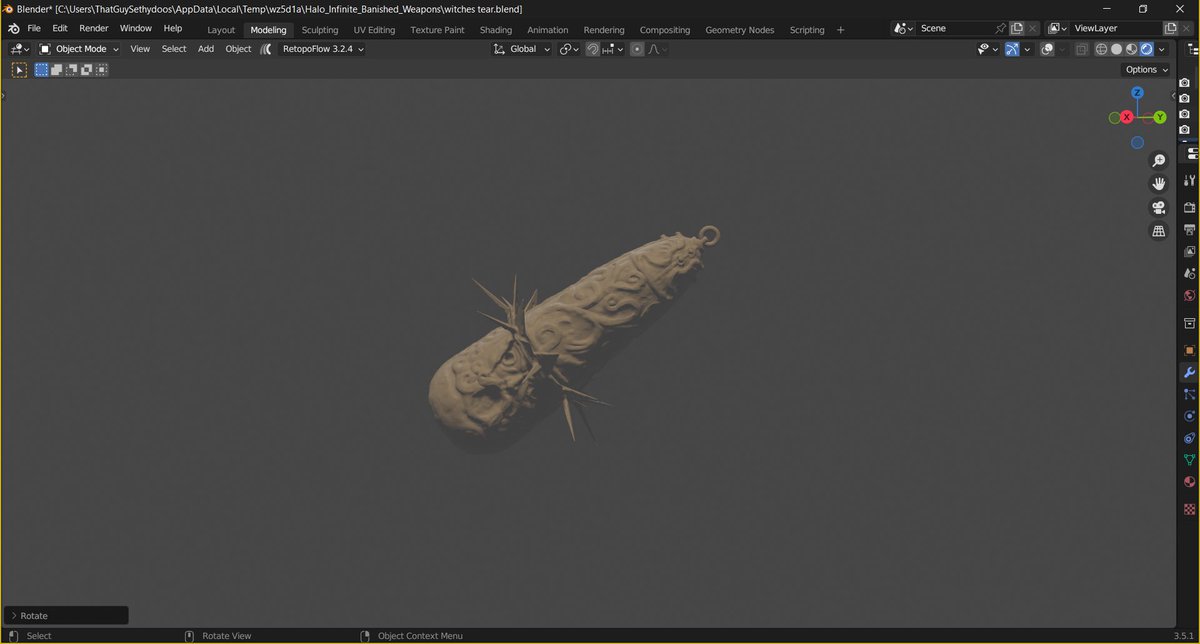The height and width of the screenshot is (644, 1200).
Task: Open the Help menu
Action: coord(172,29)
